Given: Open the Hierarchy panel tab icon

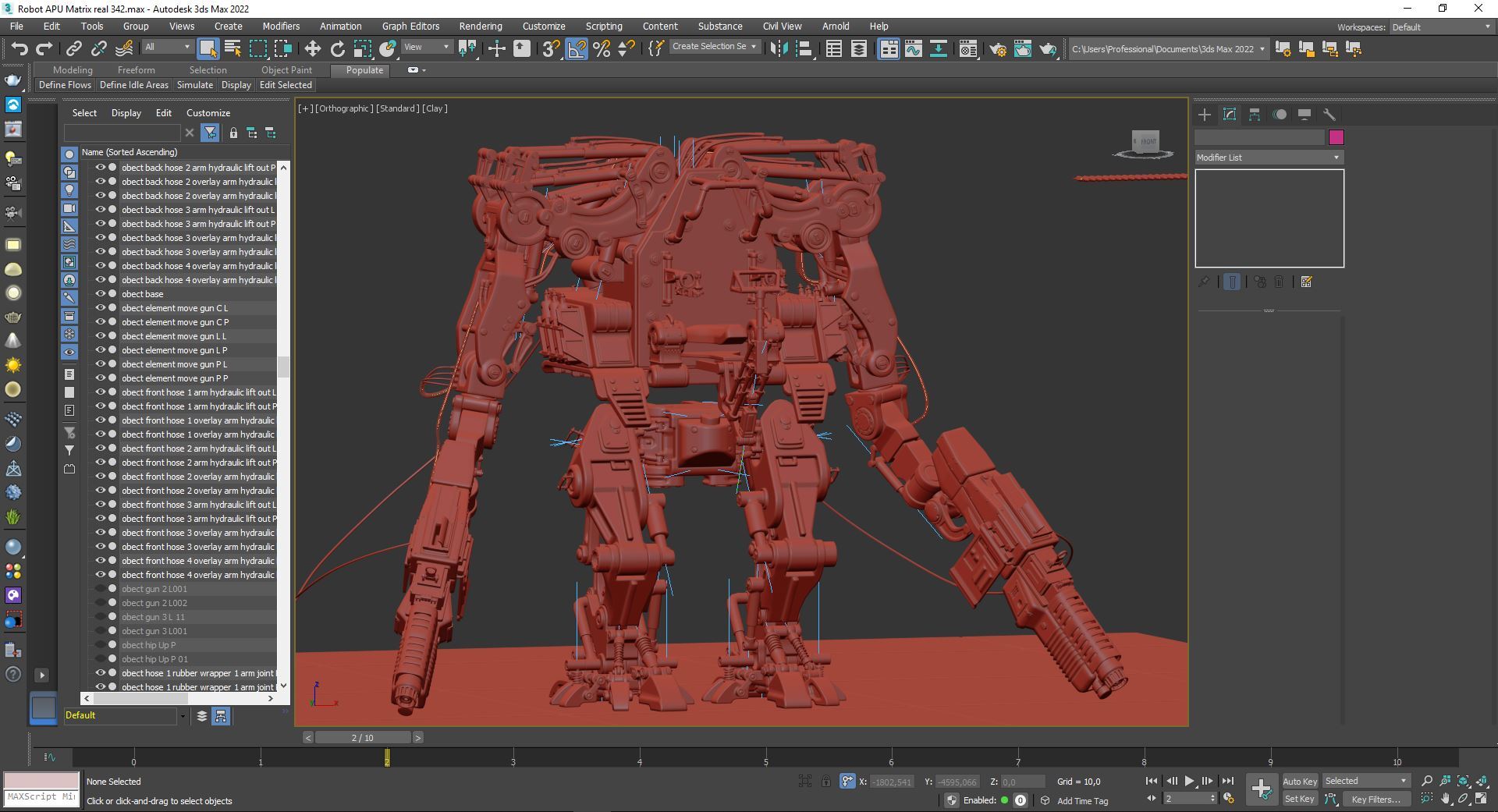Looking at the screenshot, I should (x=1254, y=115).
